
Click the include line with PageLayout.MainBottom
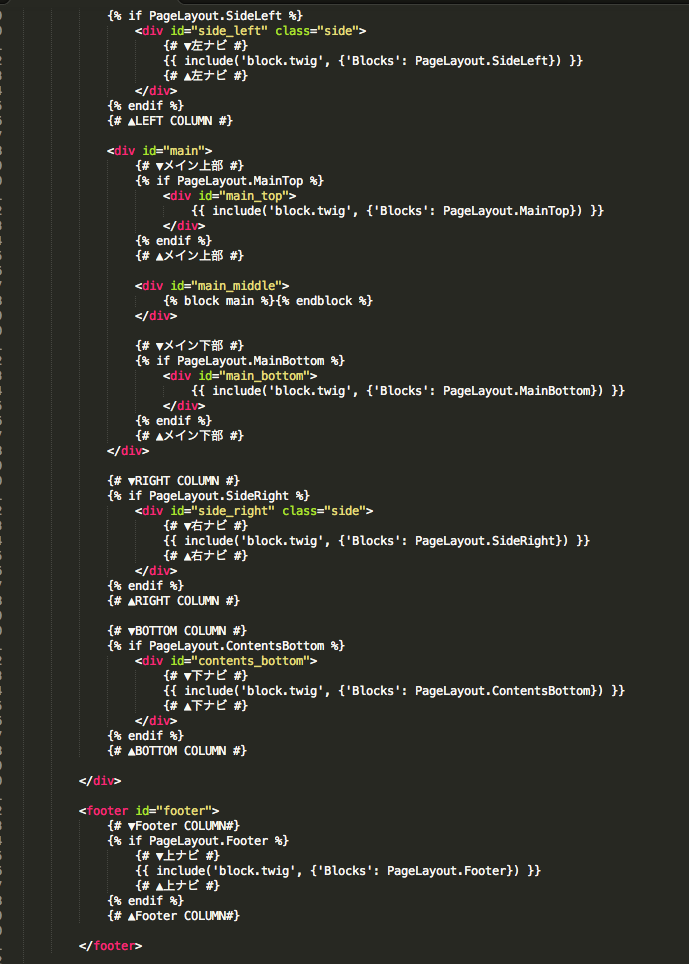point(407,391)
